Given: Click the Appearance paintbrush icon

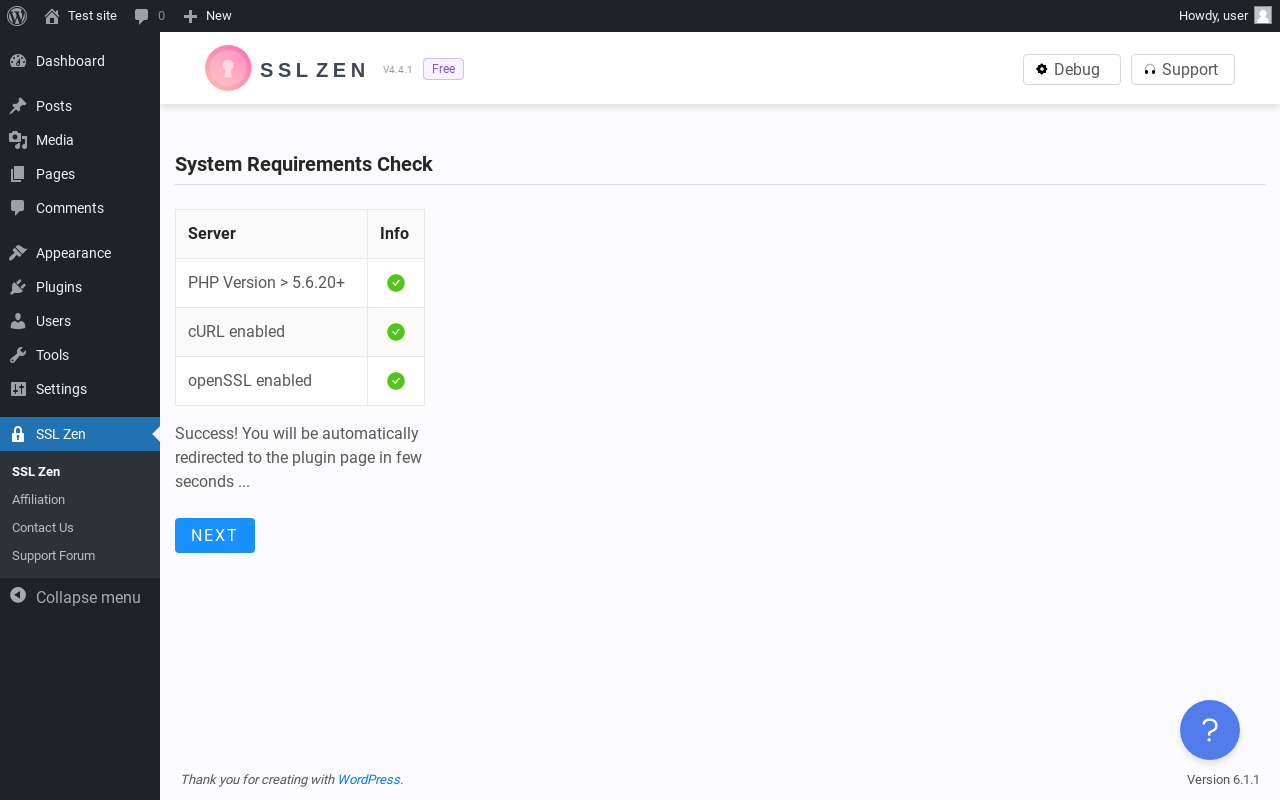Looking at the screenshot, I should point(18,253).
